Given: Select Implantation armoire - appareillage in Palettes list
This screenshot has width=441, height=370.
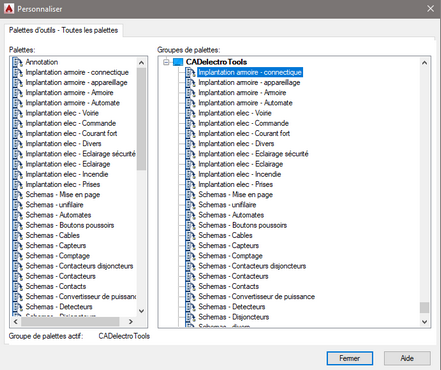Looking at the screenshot, I should pyautogui.click(x=76, y=82).
